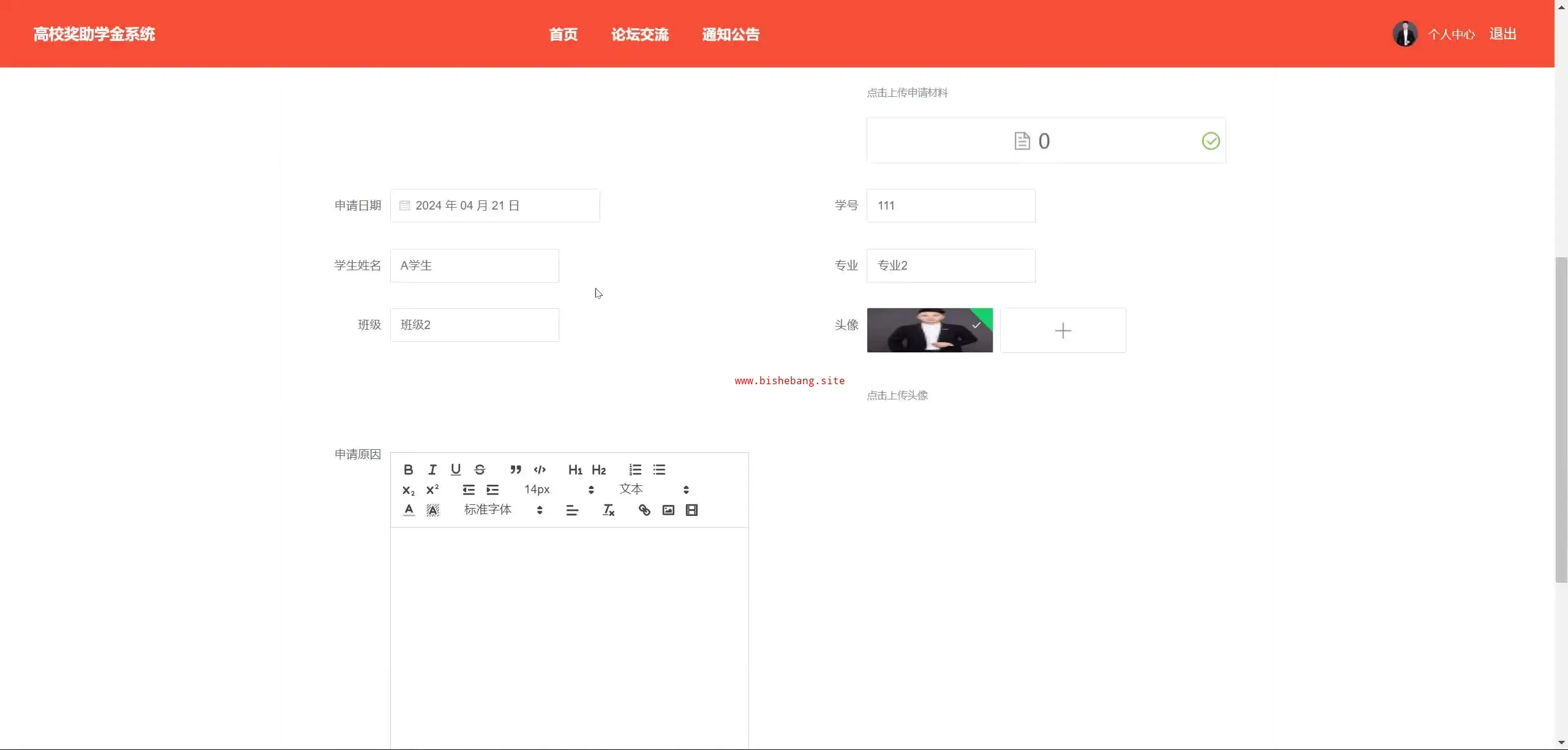1568x750 pixels.
Task: Click the 退出 logout link
Action: coord(1502,34)
